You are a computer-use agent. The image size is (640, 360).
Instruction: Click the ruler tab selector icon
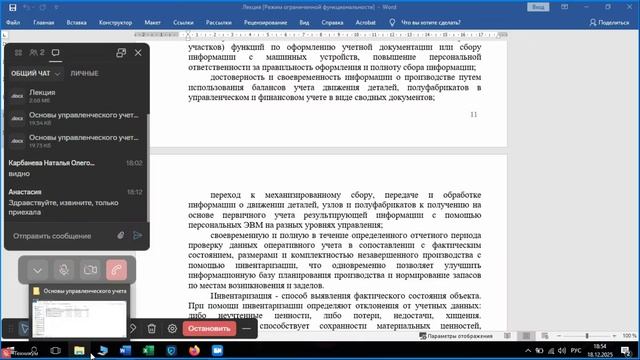[x=4, y=35]
